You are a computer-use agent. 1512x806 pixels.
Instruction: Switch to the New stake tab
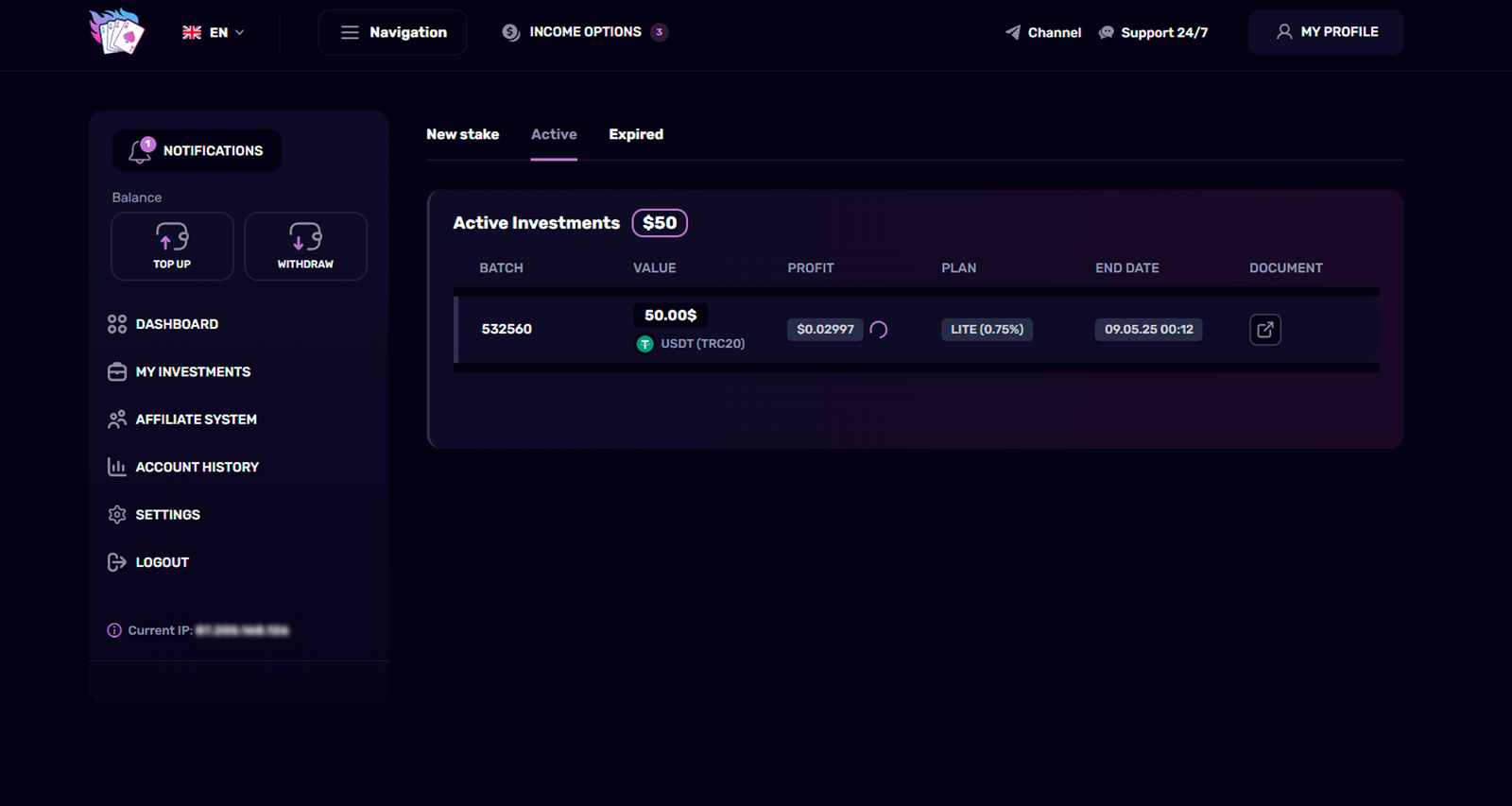pyautogui.click(x=462, y=134)
